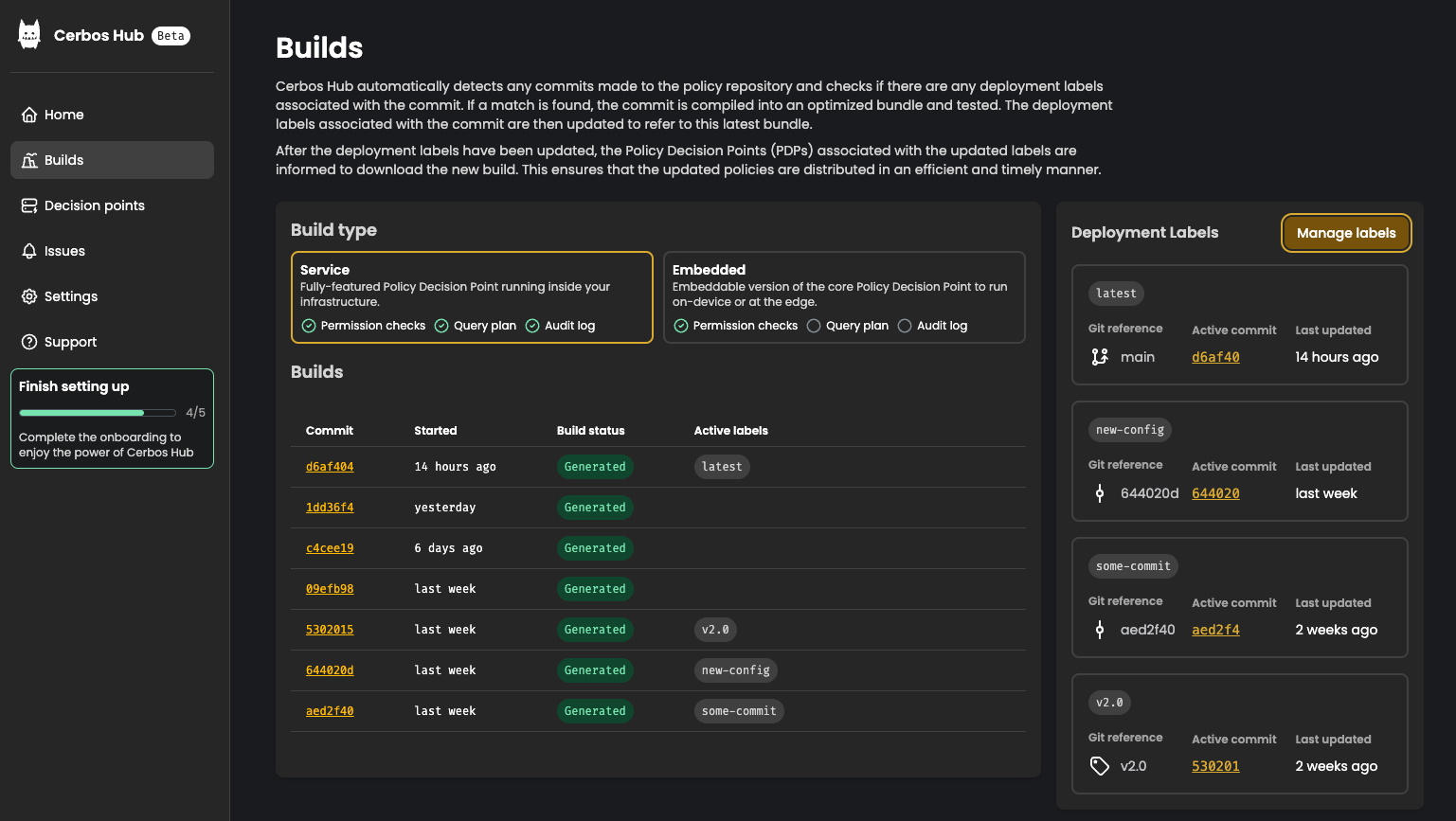Click the Beta badge
Image resolution: width=1456 pixels, height=821 pixels.
point(171,36)
